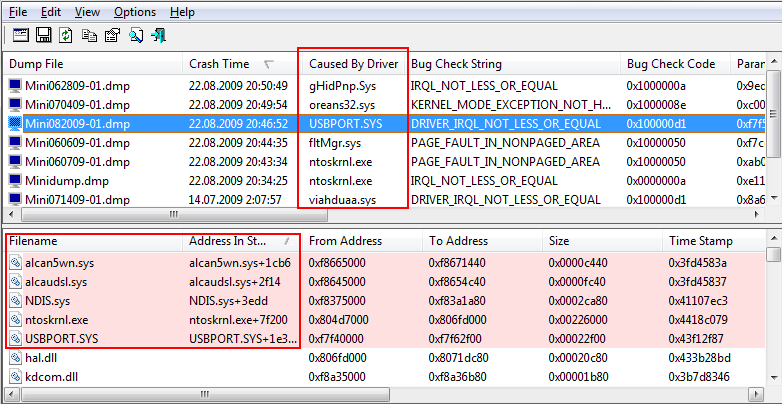This screenshot has width=782, height=404.
Task: Click the Find magnifier toolbar icon
Action: pos(135,36)
